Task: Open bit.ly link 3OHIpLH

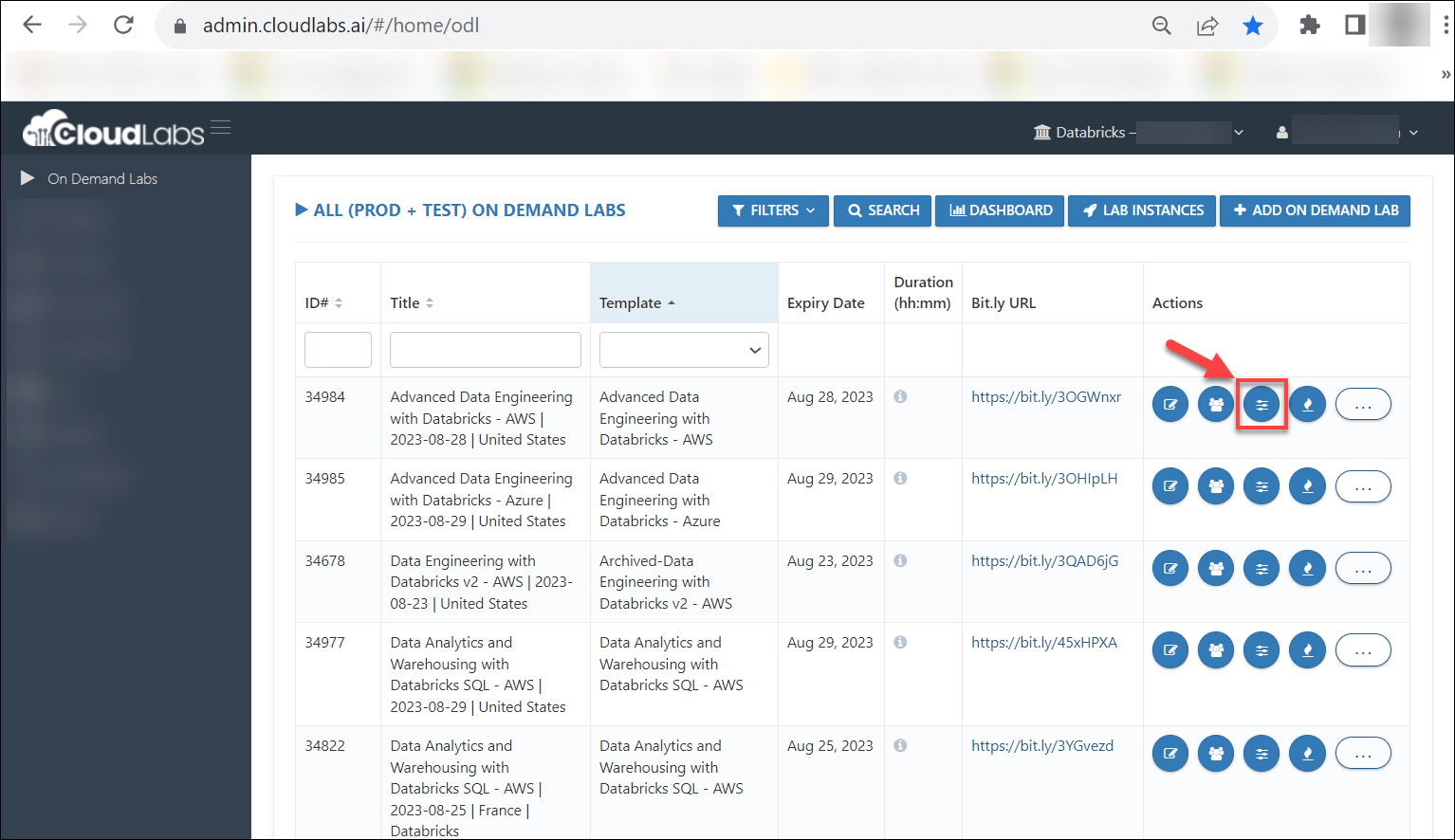Action: pyautogui.click(x=1044, y=479)
